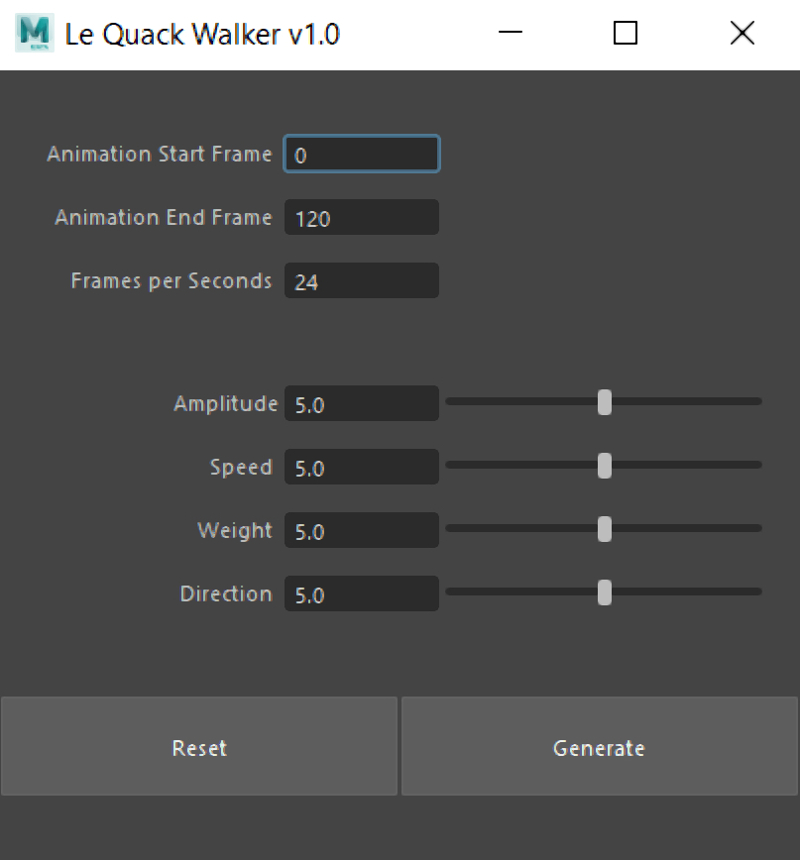Click the window title 'Le Quack Walker v1.0'

(202, 34)
